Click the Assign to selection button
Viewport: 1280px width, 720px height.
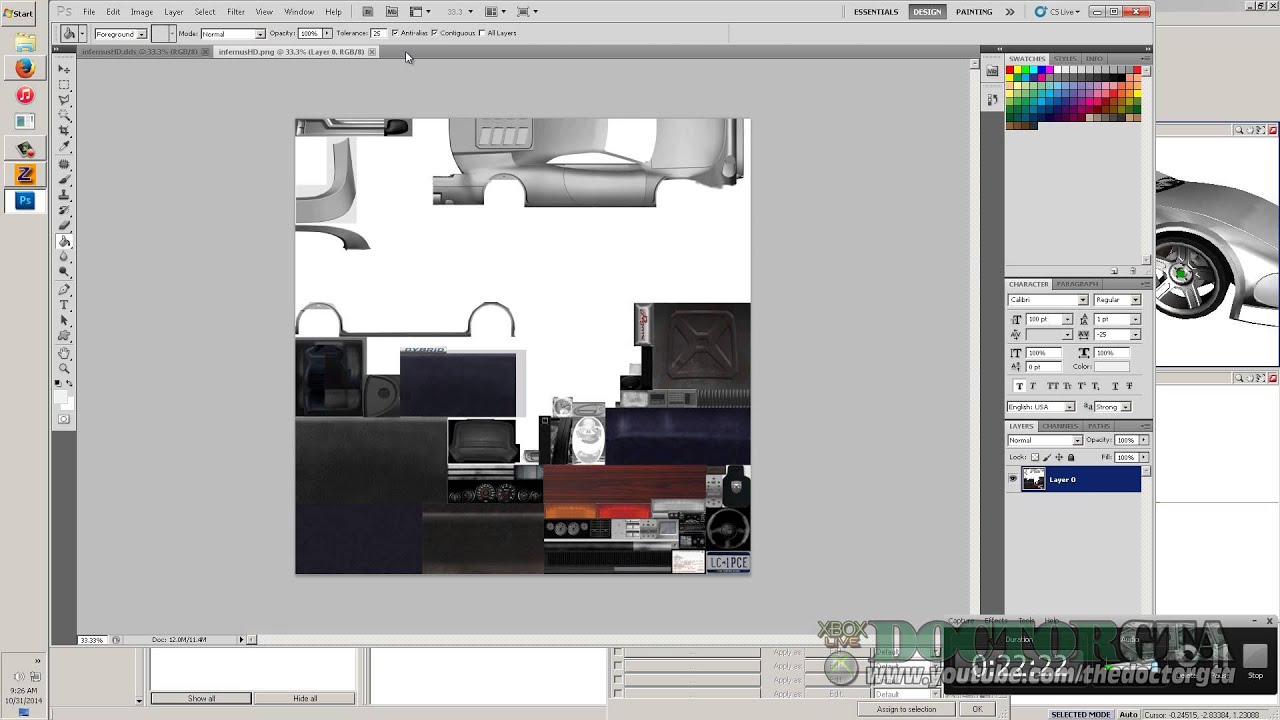(907, 709)
